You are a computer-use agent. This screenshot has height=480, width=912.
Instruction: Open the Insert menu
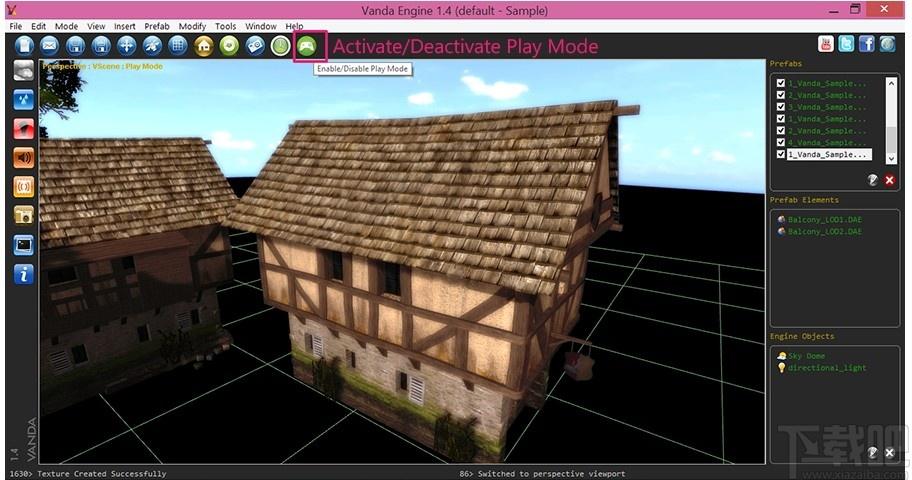click(124, 26)
